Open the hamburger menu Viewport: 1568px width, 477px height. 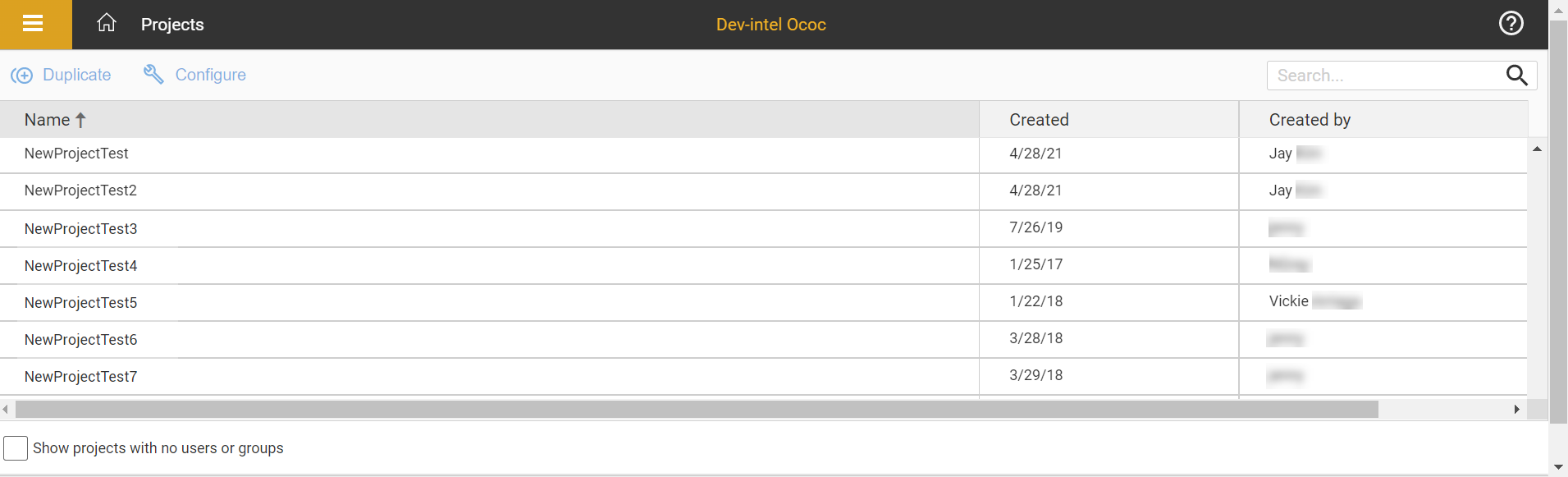pos(33,24)
